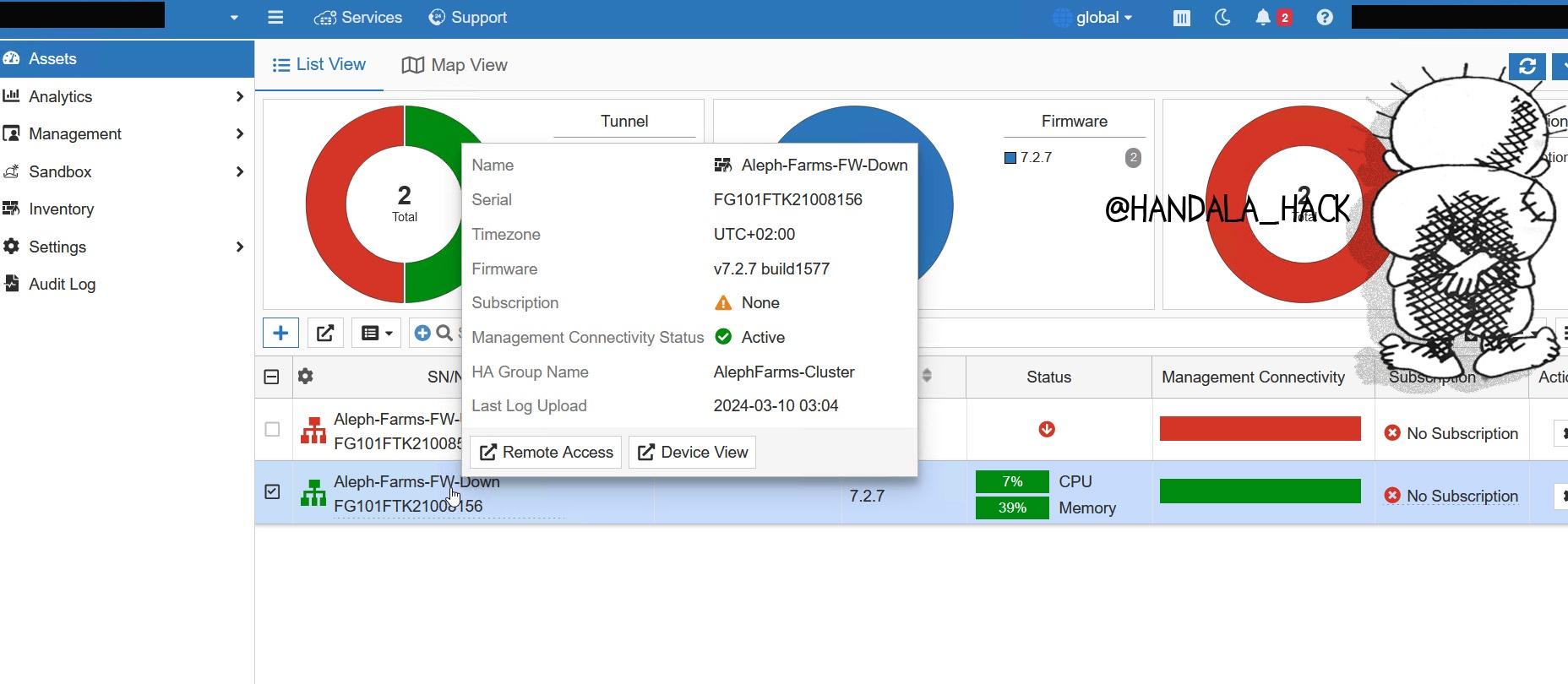
Task: Open the dashboard columns icon in top bar
Action: tap(1181, 18)
